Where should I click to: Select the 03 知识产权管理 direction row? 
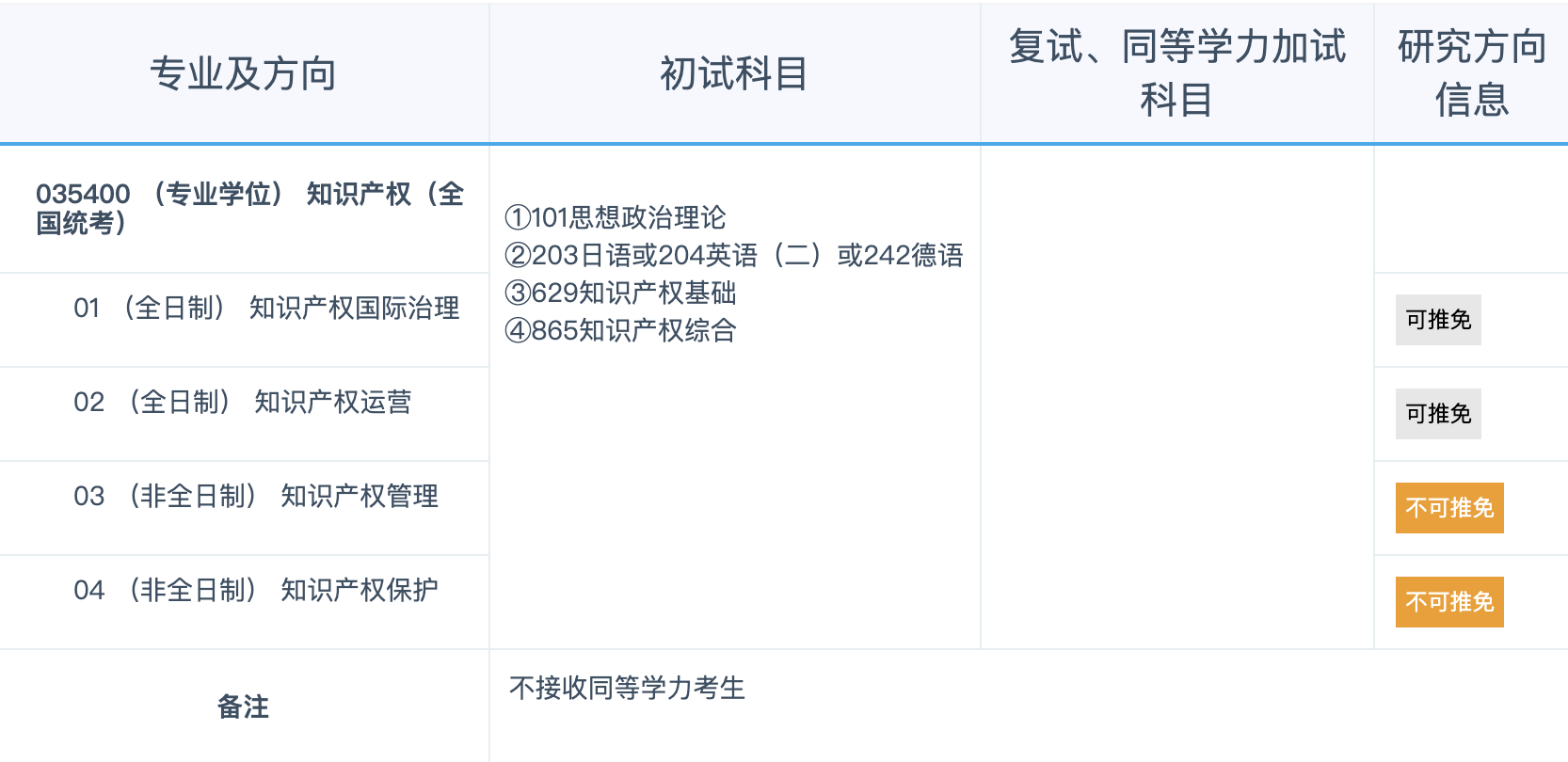click(x=255, y=497)
